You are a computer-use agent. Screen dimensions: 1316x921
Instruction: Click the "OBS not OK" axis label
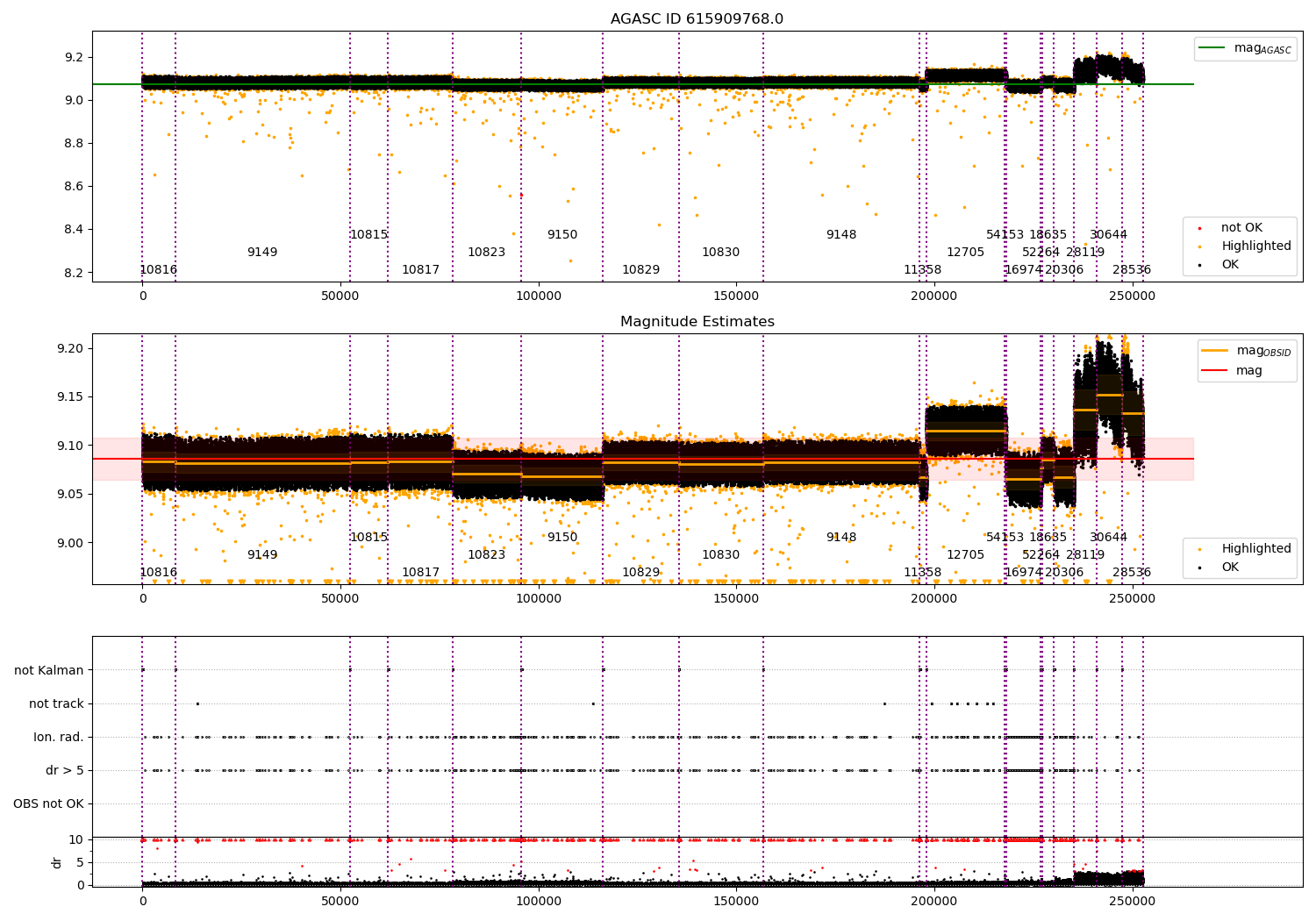click(48, 804)
